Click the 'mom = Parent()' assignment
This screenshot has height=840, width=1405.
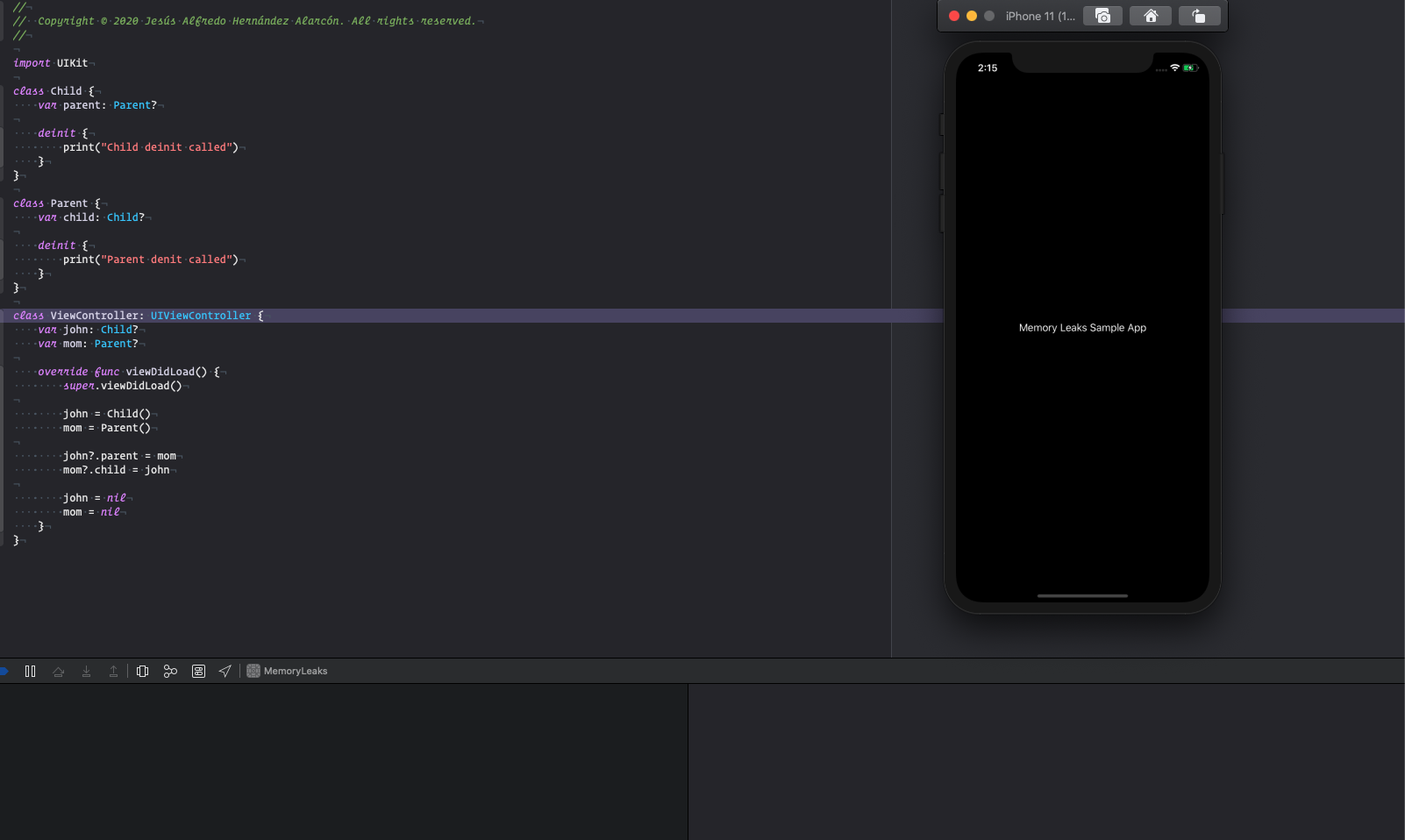pyautogui.click(x=107, y=428)
